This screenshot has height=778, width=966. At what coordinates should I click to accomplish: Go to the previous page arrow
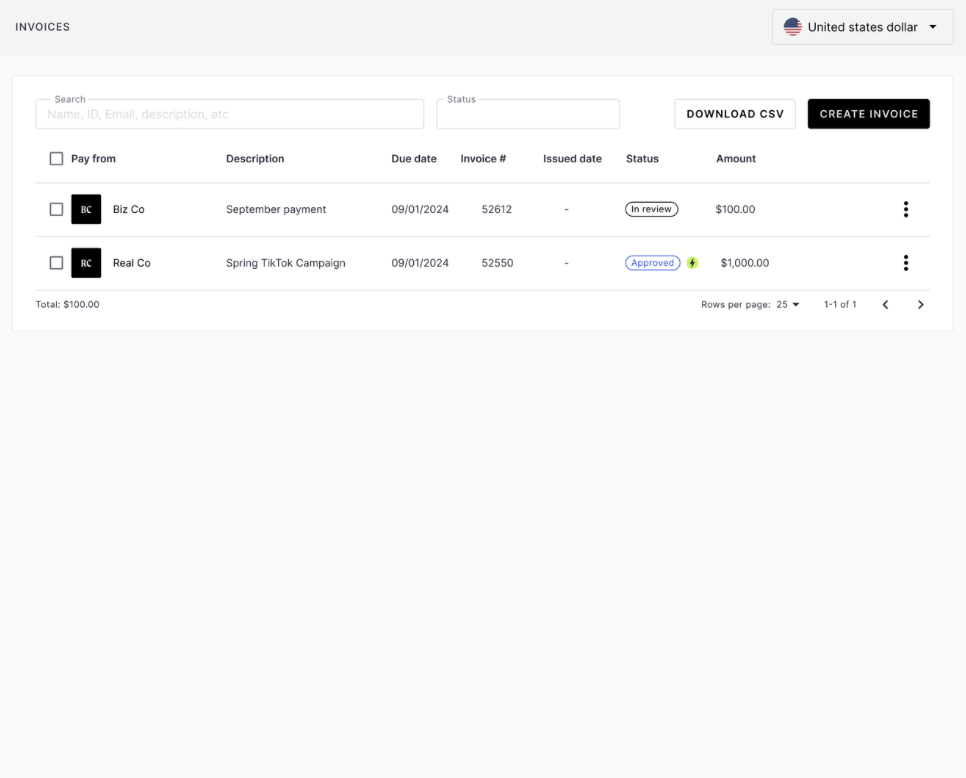[x=885, y=305]
